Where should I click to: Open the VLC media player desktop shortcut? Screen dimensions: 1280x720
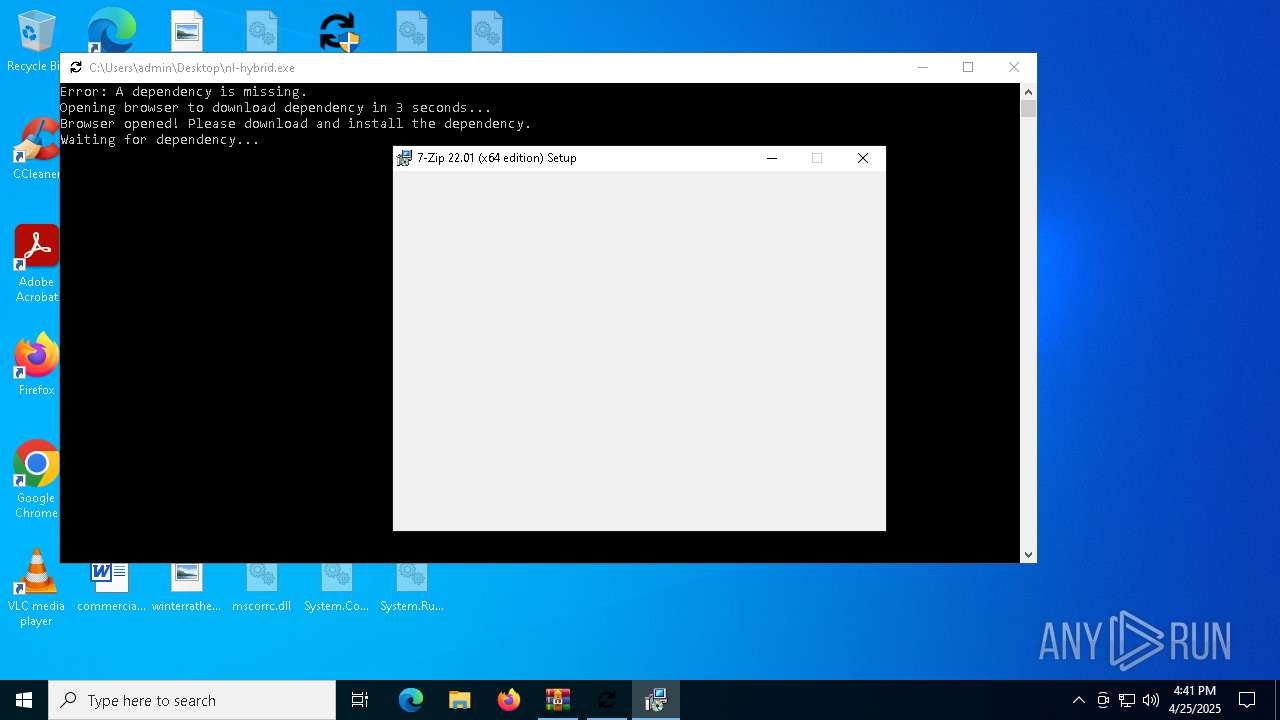(36, 588)
